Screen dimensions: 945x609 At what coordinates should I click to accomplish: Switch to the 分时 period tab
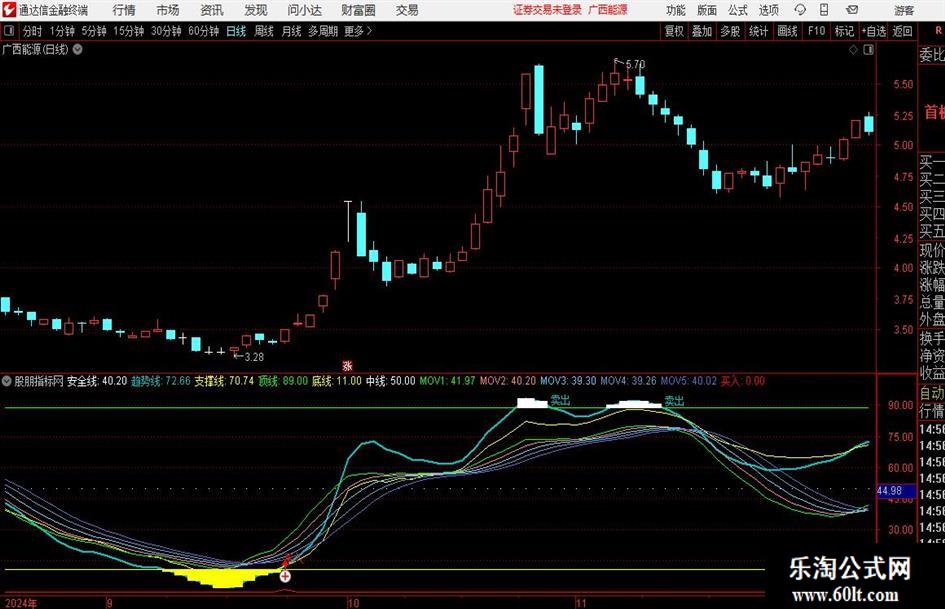[x=32, y=31]
